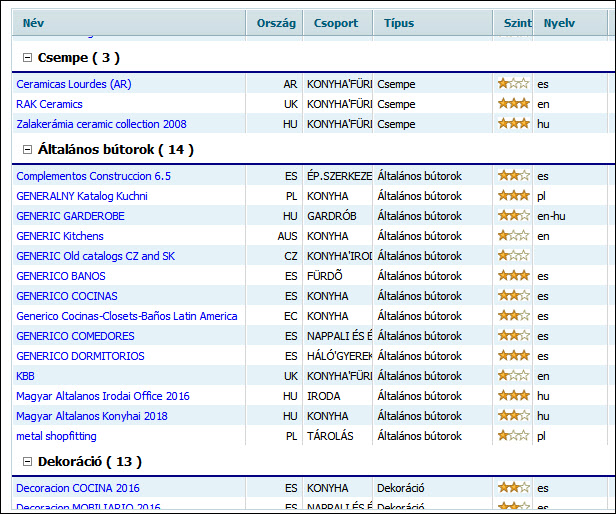Click star rating of GENERIC GARDEROBE row

point(513,216)
